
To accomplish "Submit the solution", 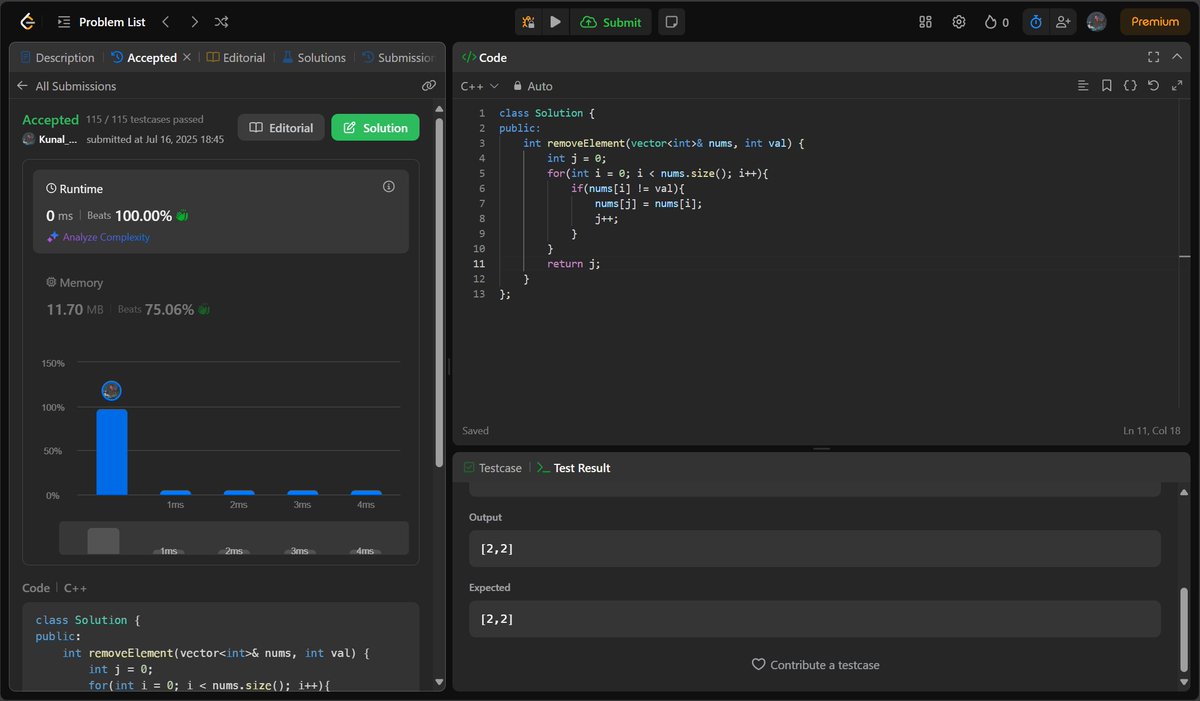I will point(611,22).
